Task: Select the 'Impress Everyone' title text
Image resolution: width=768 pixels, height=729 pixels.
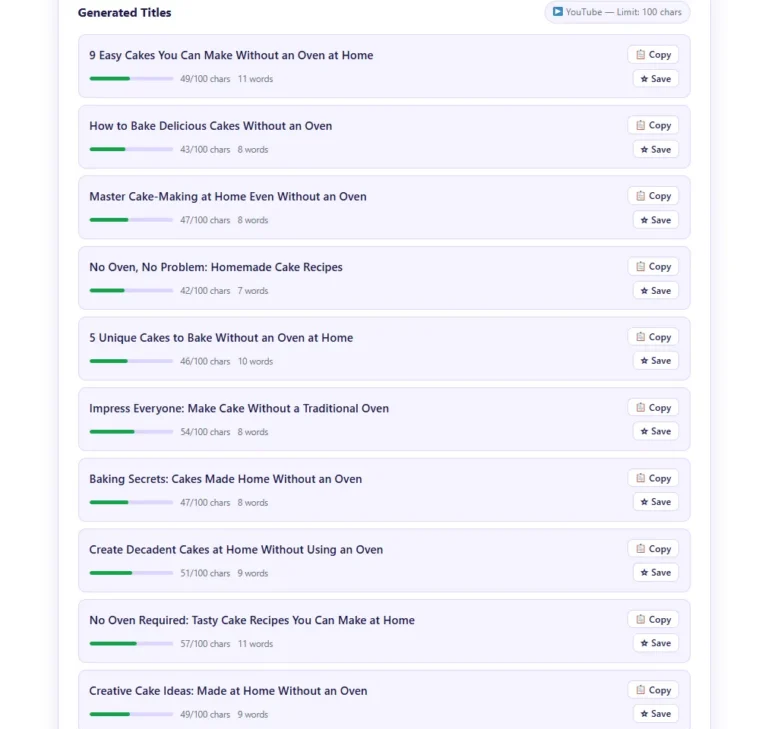Action: [x=239, y=408]
